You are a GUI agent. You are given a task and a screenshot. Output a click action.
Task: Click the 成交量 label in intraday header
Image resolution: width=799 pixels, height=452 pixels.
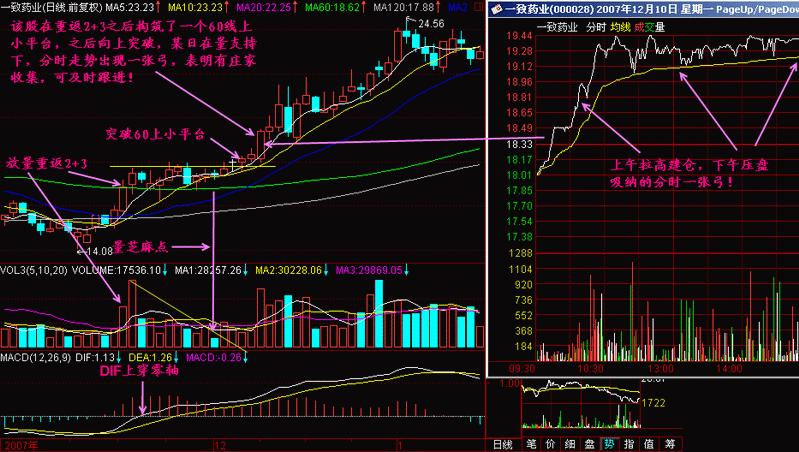tap(650, 28)
